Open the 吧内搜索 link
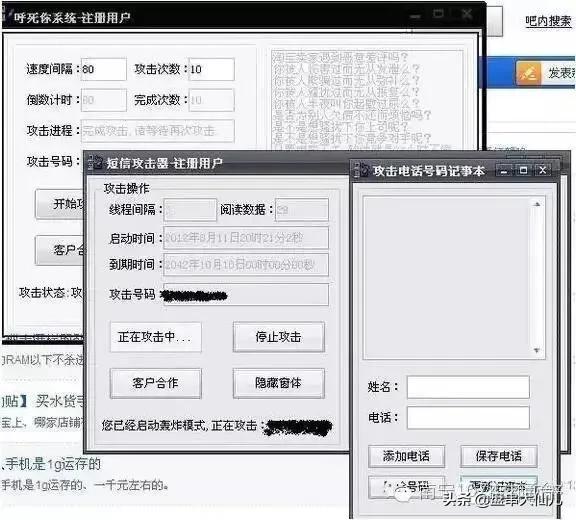This screenshot has width=576, height=520. pyautogui.click(x=548, y=21)
